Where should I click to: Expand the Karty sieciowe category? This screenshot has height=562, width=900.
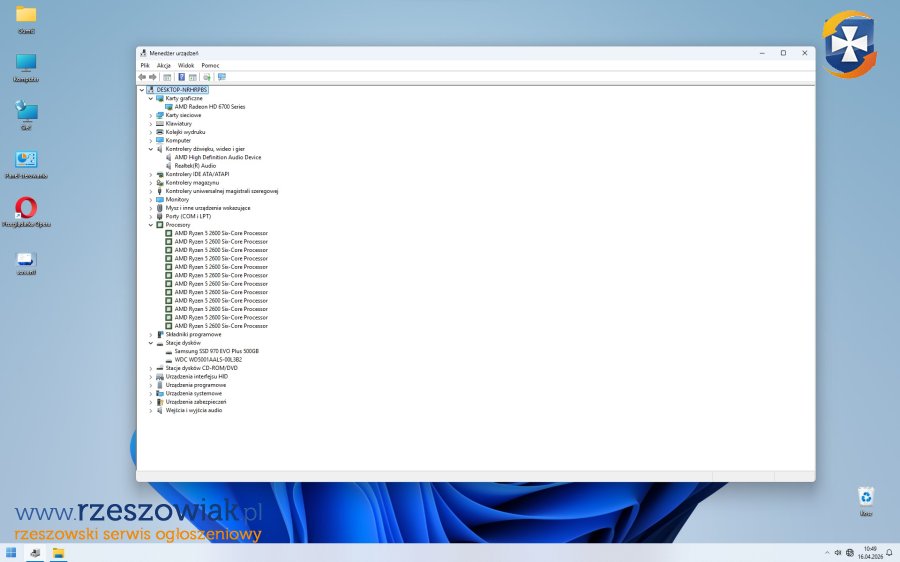coord(151,115)
